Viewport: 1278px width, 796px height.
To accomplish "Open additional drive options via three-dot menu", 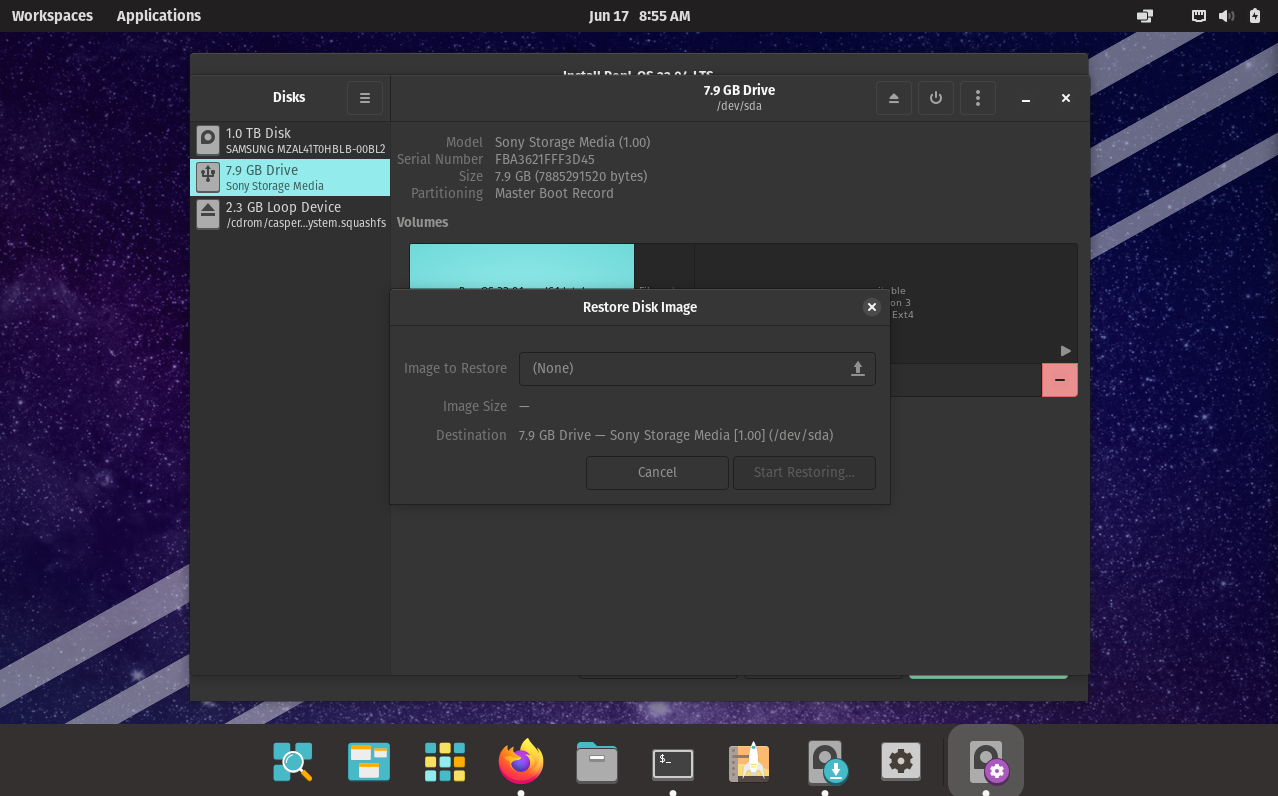I will pyautogui.click(x=977, y=98).
